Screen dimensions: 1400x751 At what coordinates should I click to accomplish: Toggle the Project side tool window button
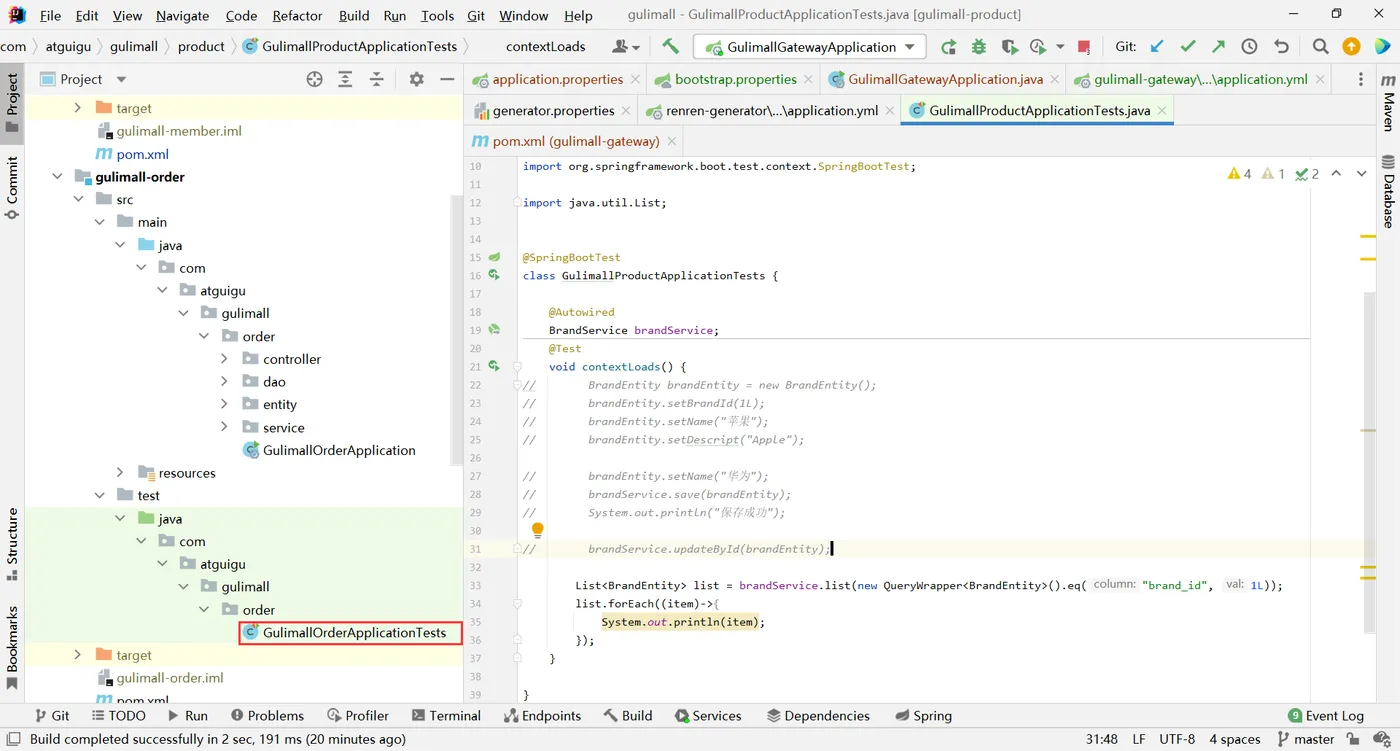(12, 103)
